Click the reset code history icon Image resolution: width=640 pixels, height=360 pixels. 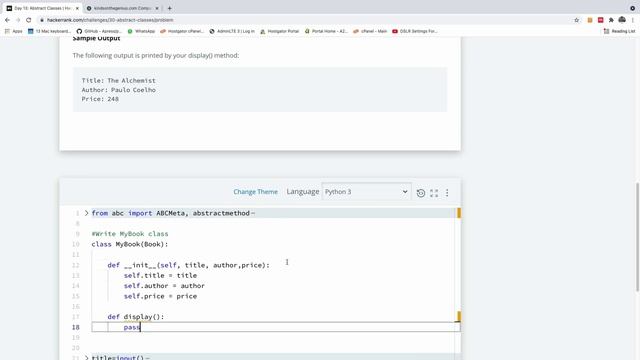pos(421,193)
